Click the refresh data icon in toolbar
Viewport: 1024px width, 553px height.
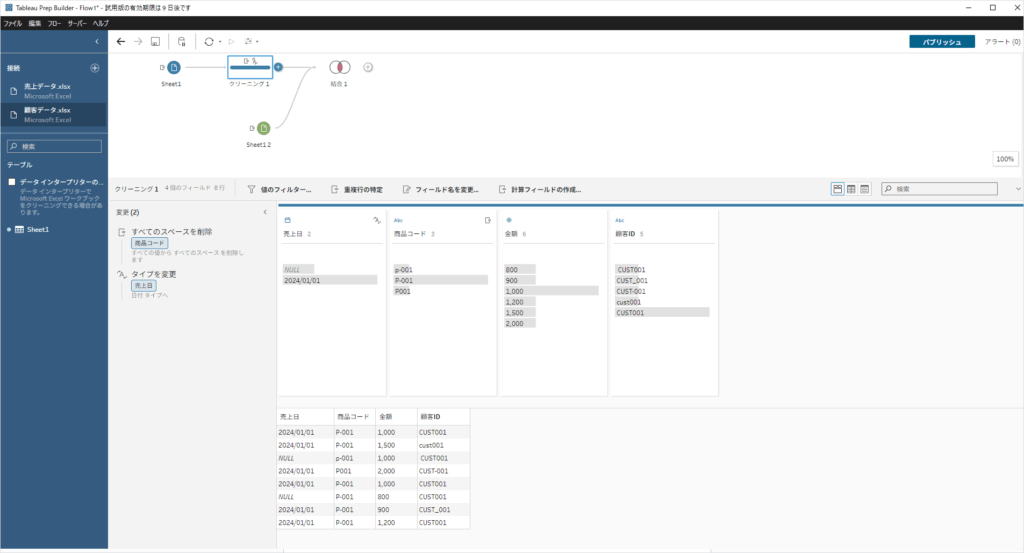[208, 42]
